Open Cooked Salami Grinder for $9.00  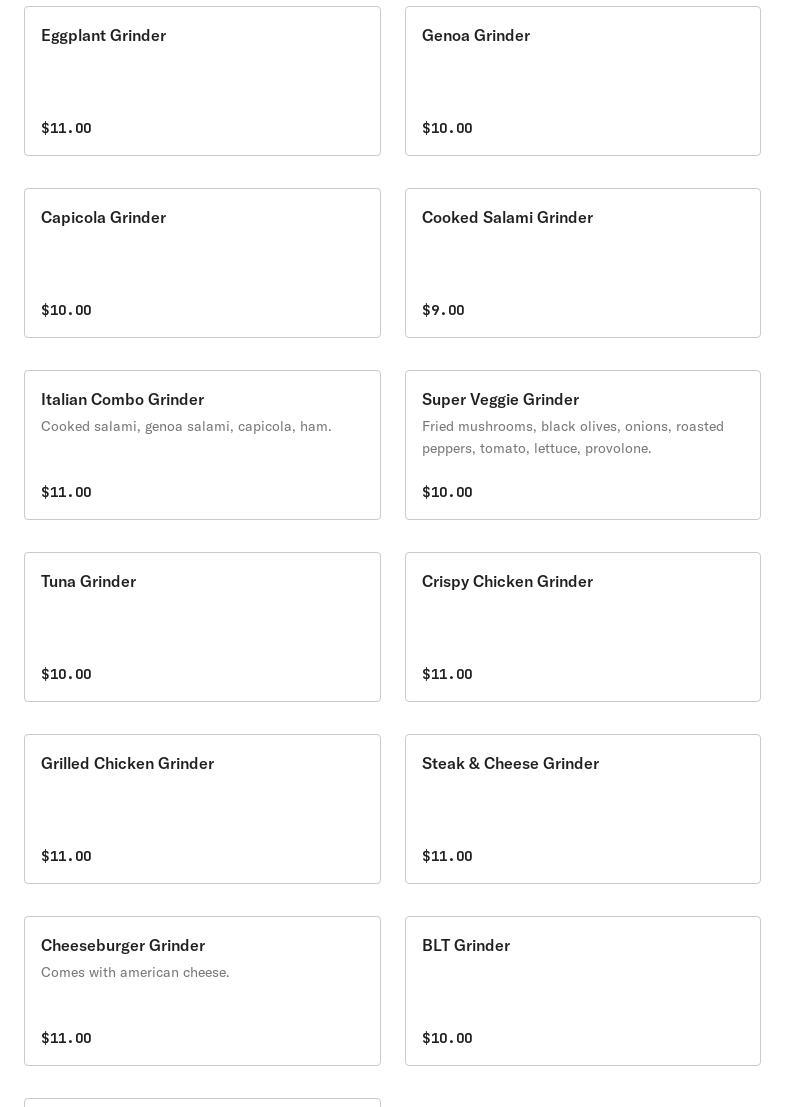[582, 263]
